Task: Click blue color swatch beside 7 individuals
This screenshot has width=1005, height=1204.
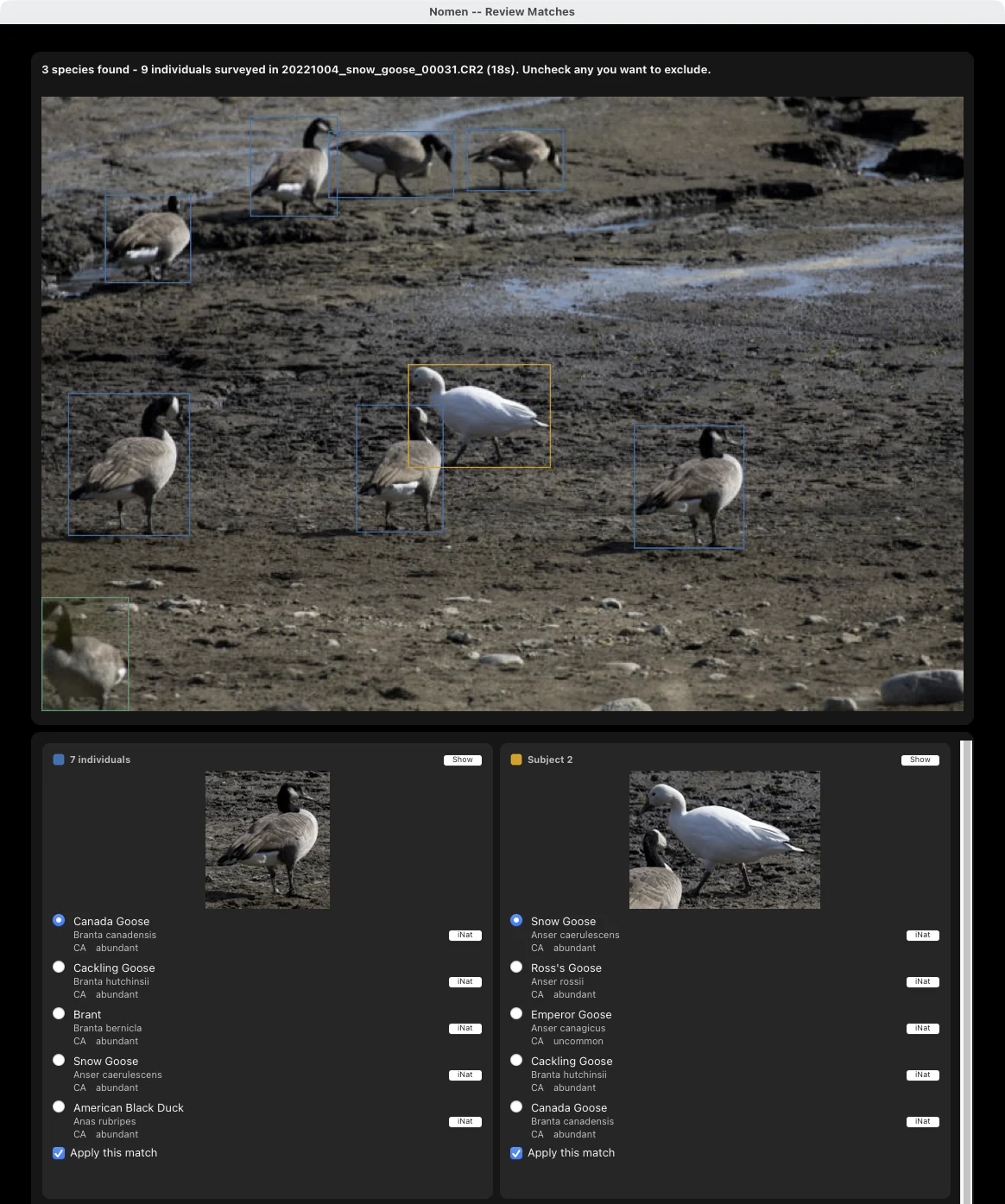Action: (59, 760)
